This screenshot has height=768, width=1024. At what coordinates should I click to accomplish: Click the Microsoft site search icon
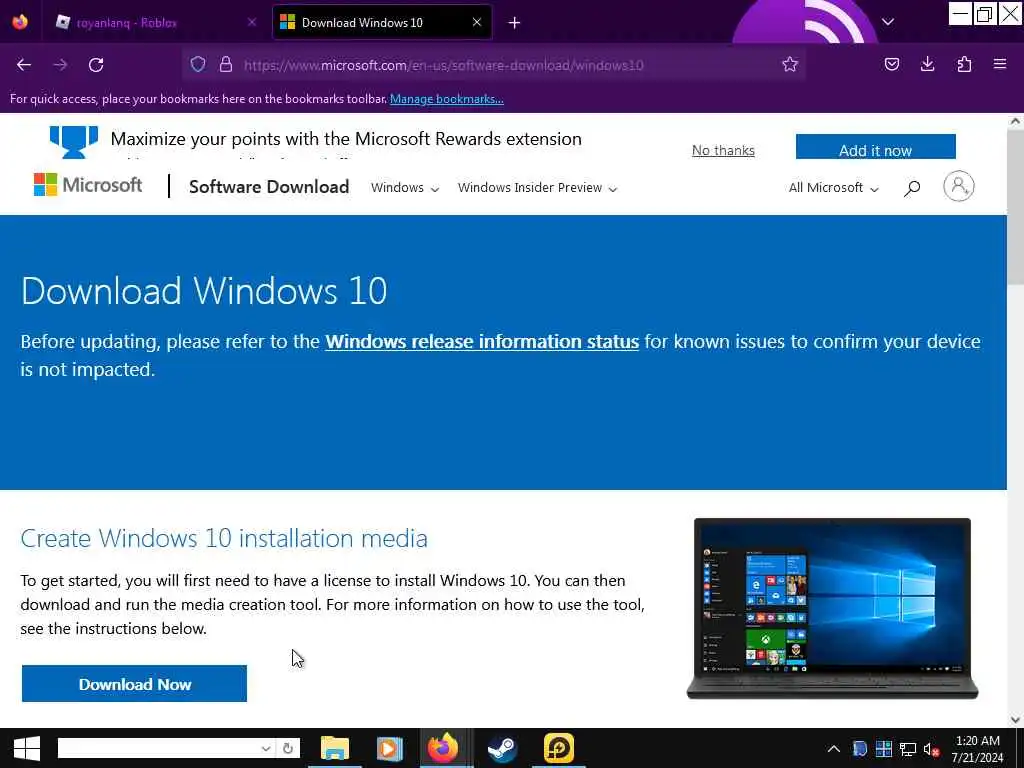912,188
